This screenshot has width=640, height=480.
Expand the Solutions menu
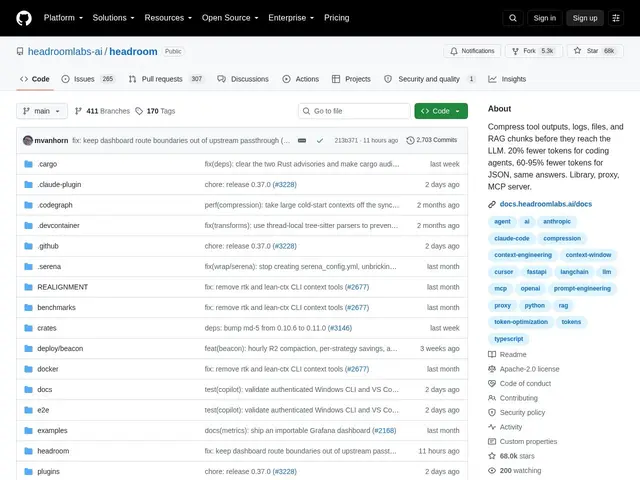[113, 18]
